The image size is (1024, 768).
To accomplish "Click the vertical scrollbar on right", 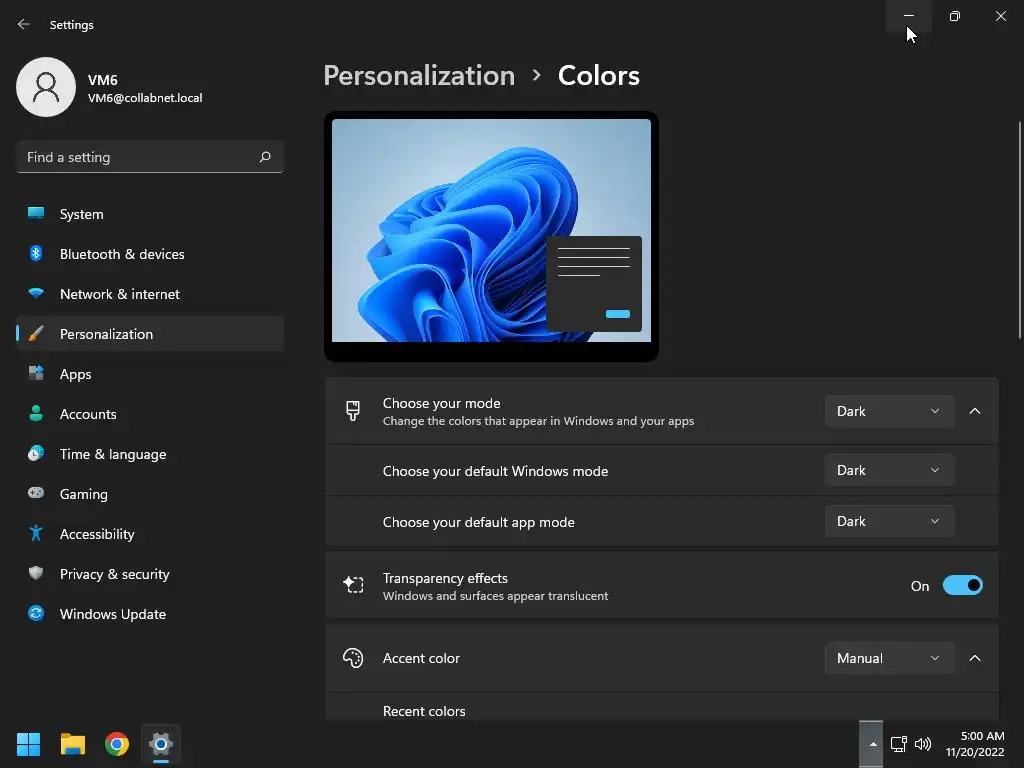I will 1019,230.
